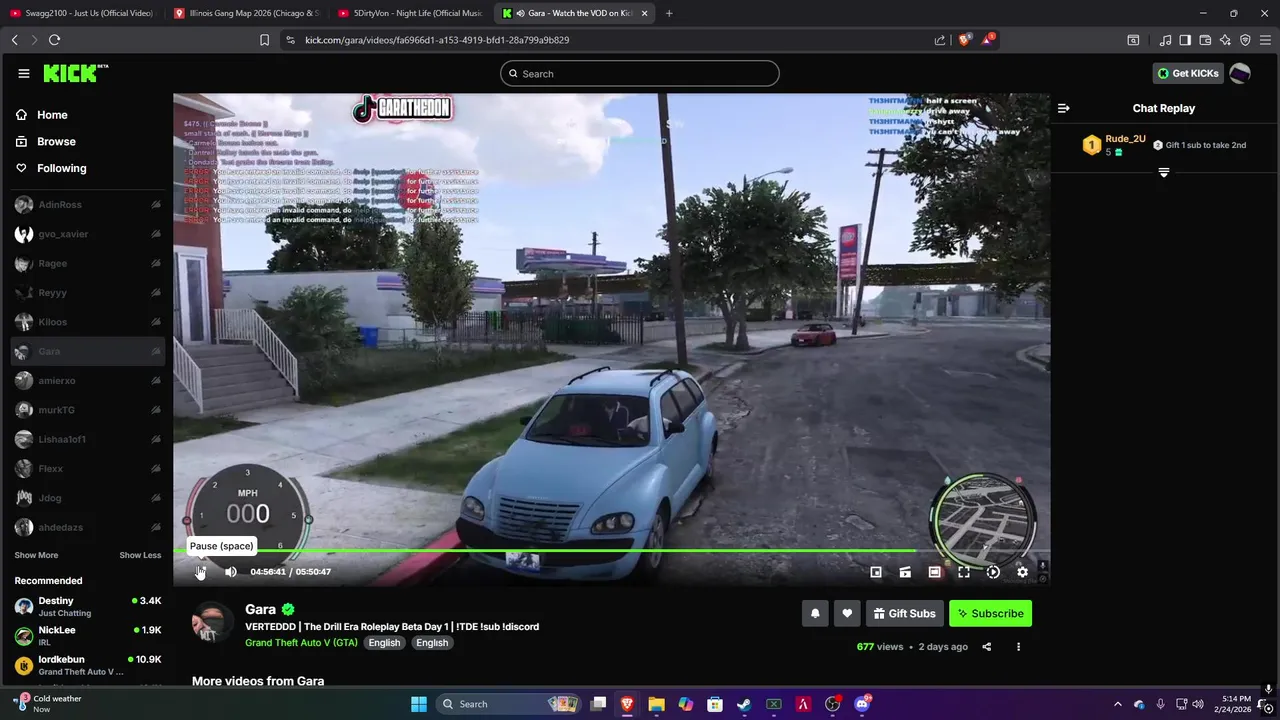Click the Get KICKs button
Image resolution: width=1280 pixels, height=720 pixels.
coord(1188,73)
